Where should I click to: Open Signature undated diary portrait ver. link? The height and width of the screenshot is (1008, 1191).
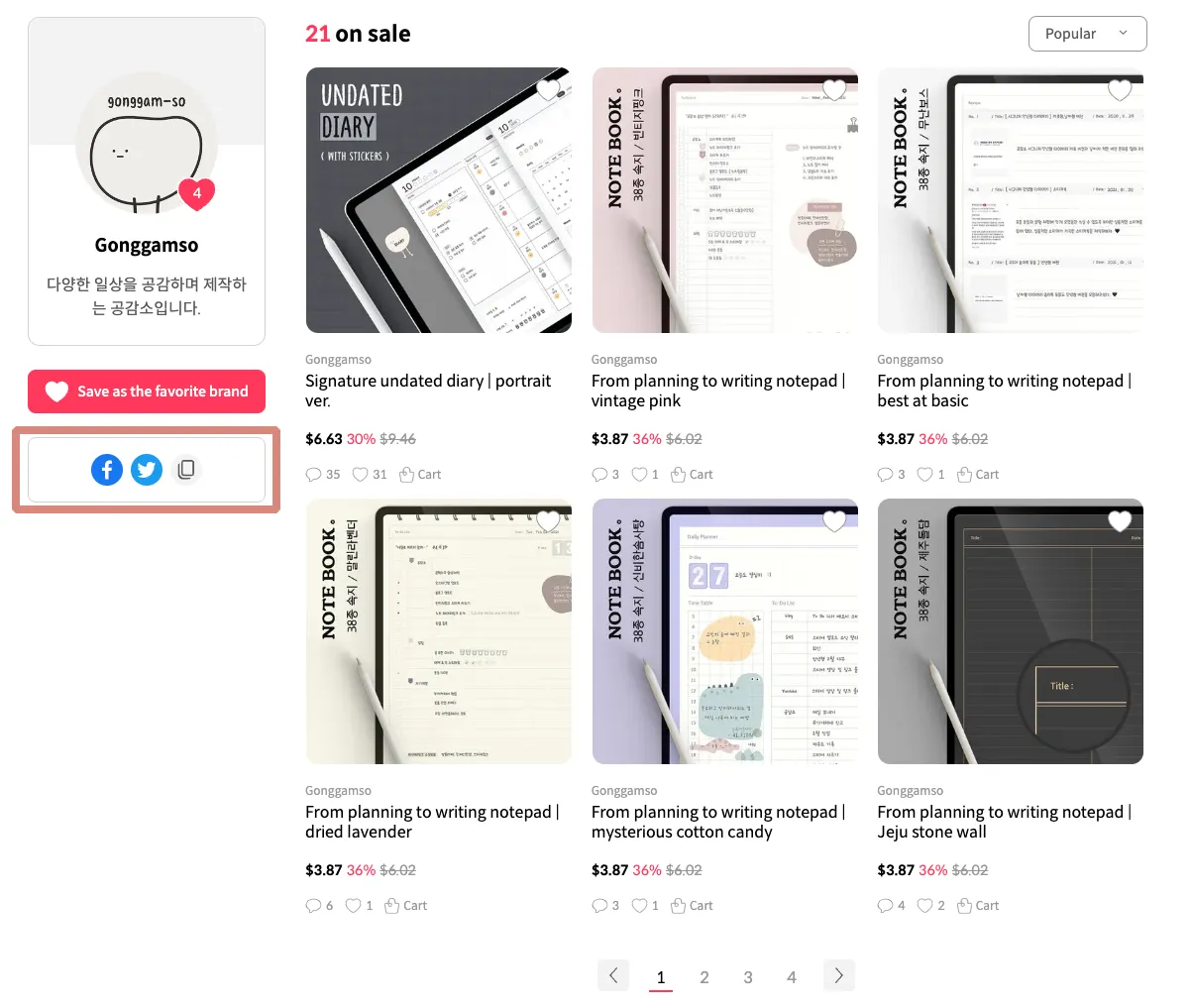[428, 391]
